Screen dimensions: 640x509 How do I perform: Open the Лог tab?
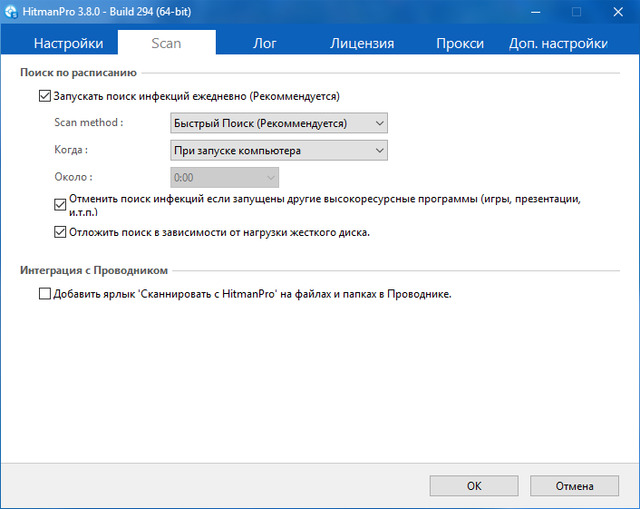click(264, 43)
